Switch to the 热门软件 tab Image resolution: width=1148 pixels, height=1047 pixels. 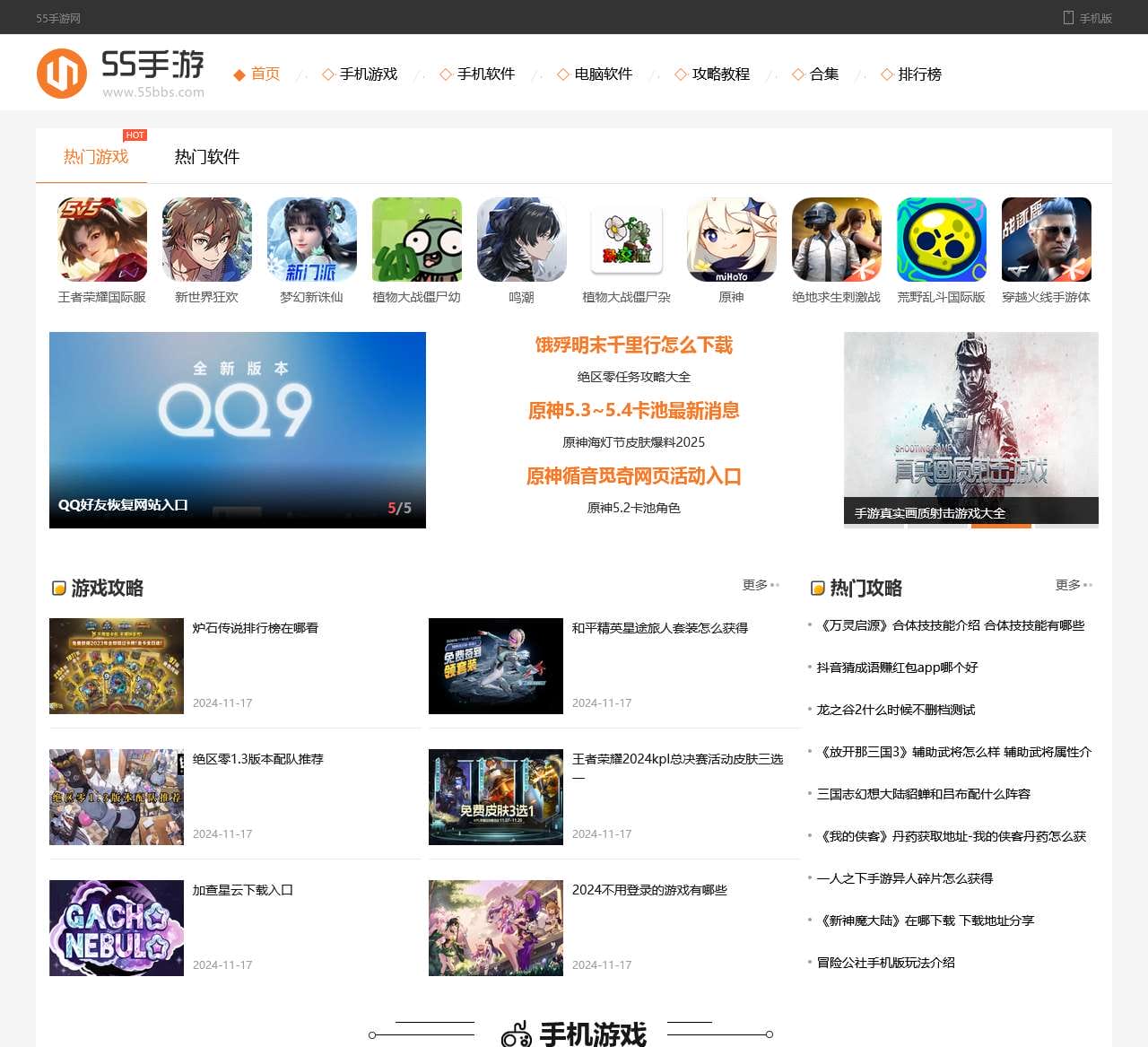[x=207, y=157]
